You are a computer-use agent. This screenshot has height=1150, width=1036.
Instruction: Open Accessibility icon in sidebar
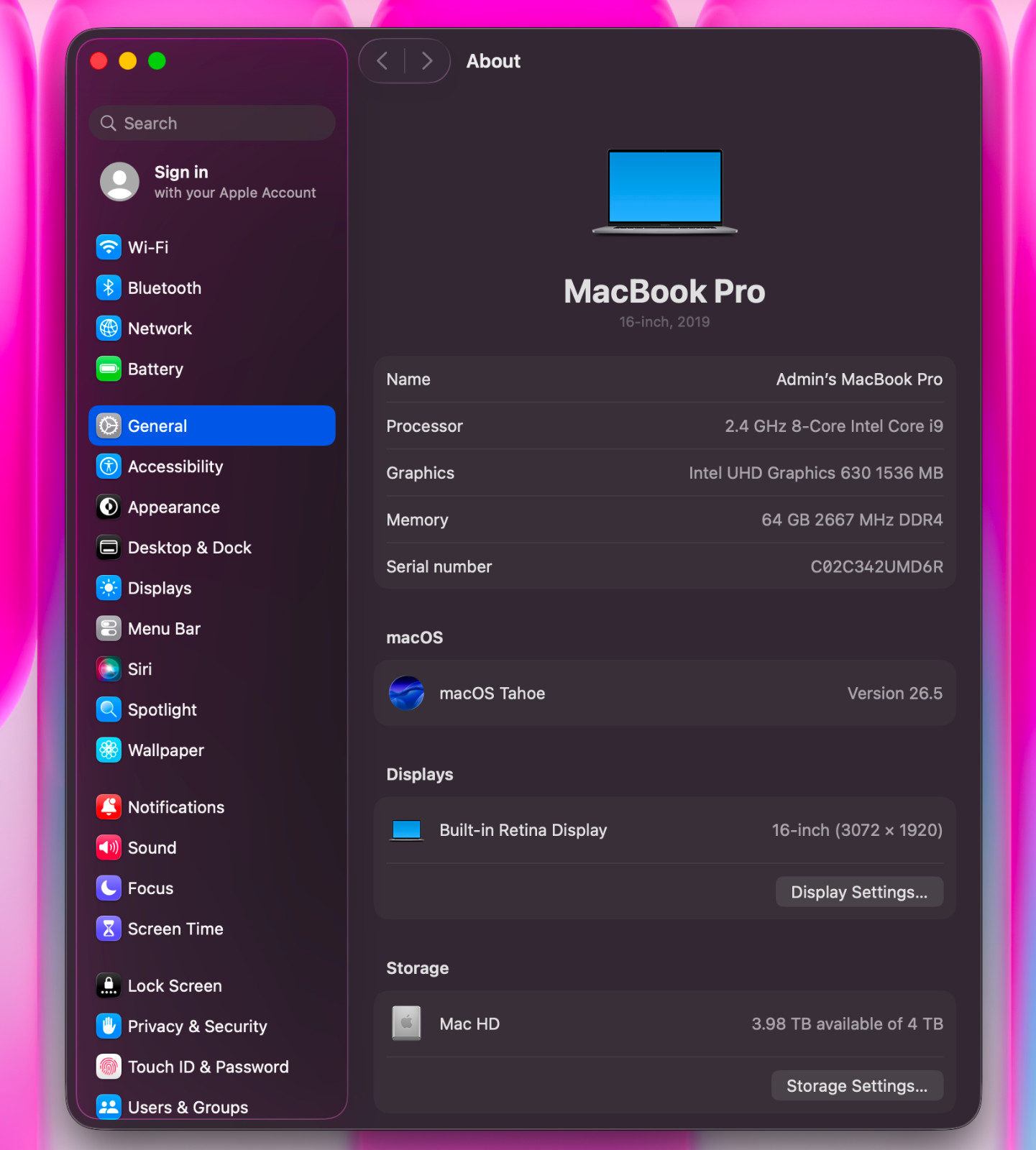[109, 466]
